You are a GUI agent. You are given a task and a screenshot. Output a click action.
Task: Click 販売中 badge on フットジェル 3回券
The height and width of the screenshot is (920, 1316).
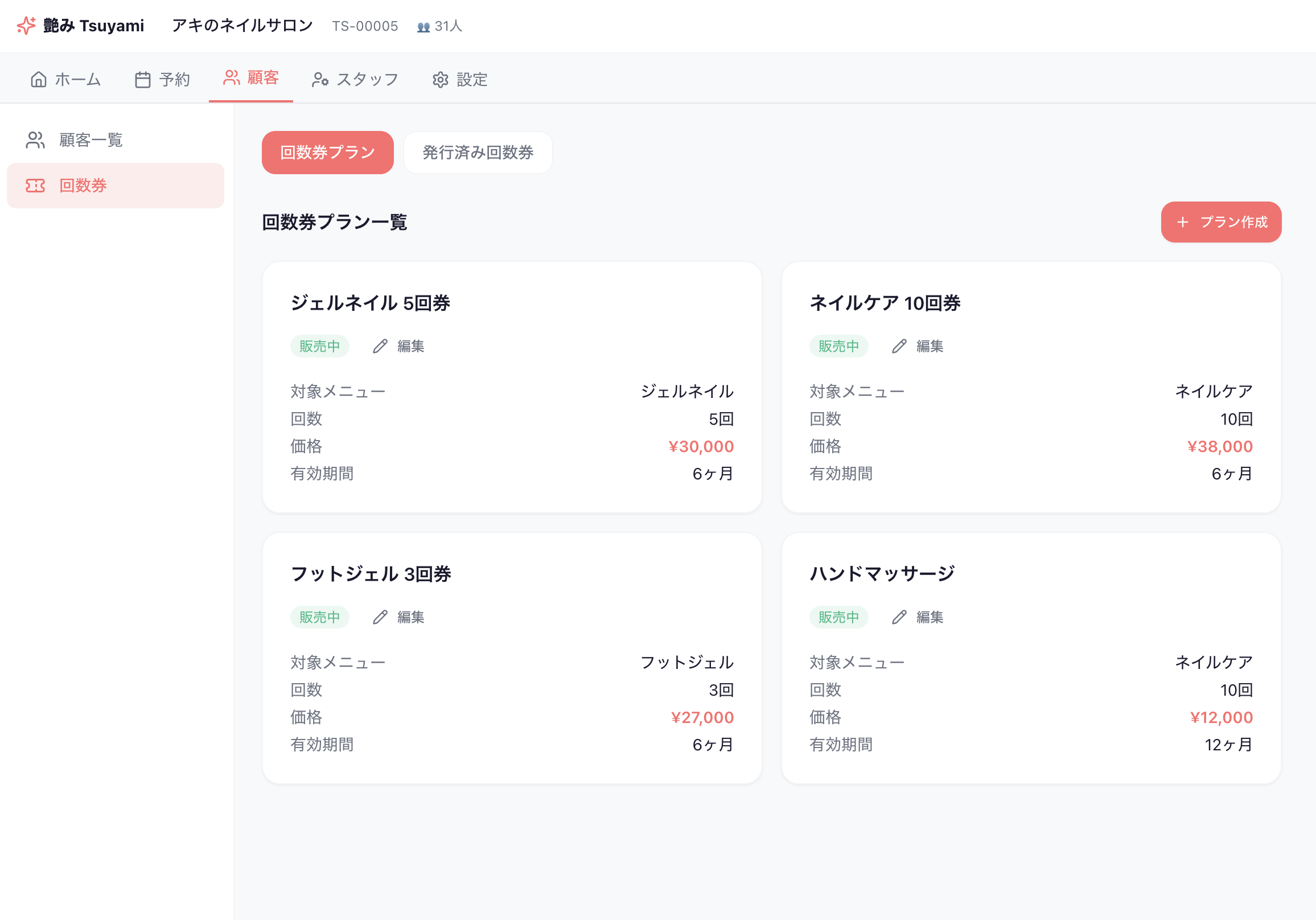320,617
